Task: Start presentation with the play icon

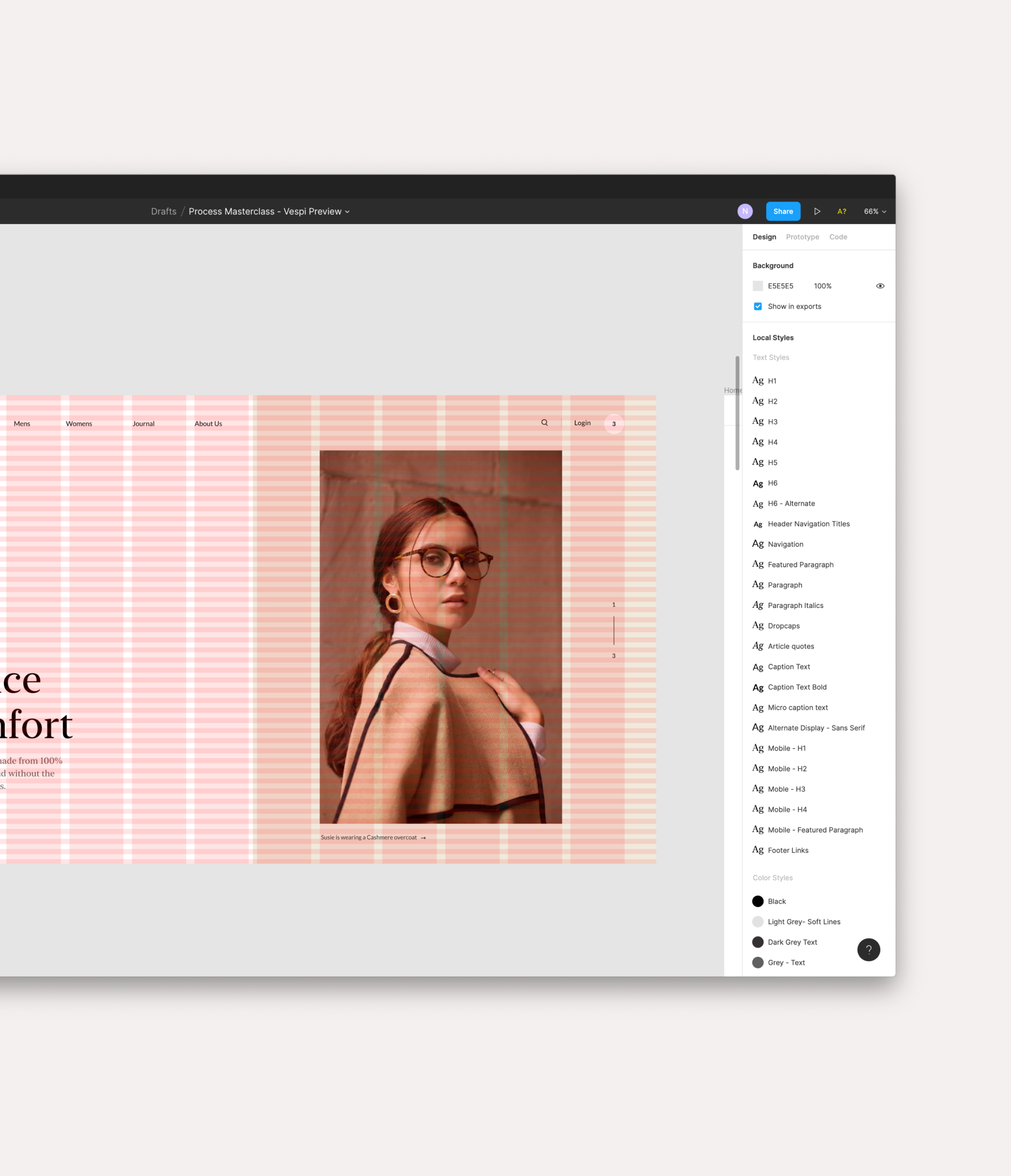Action: [817, 211]
